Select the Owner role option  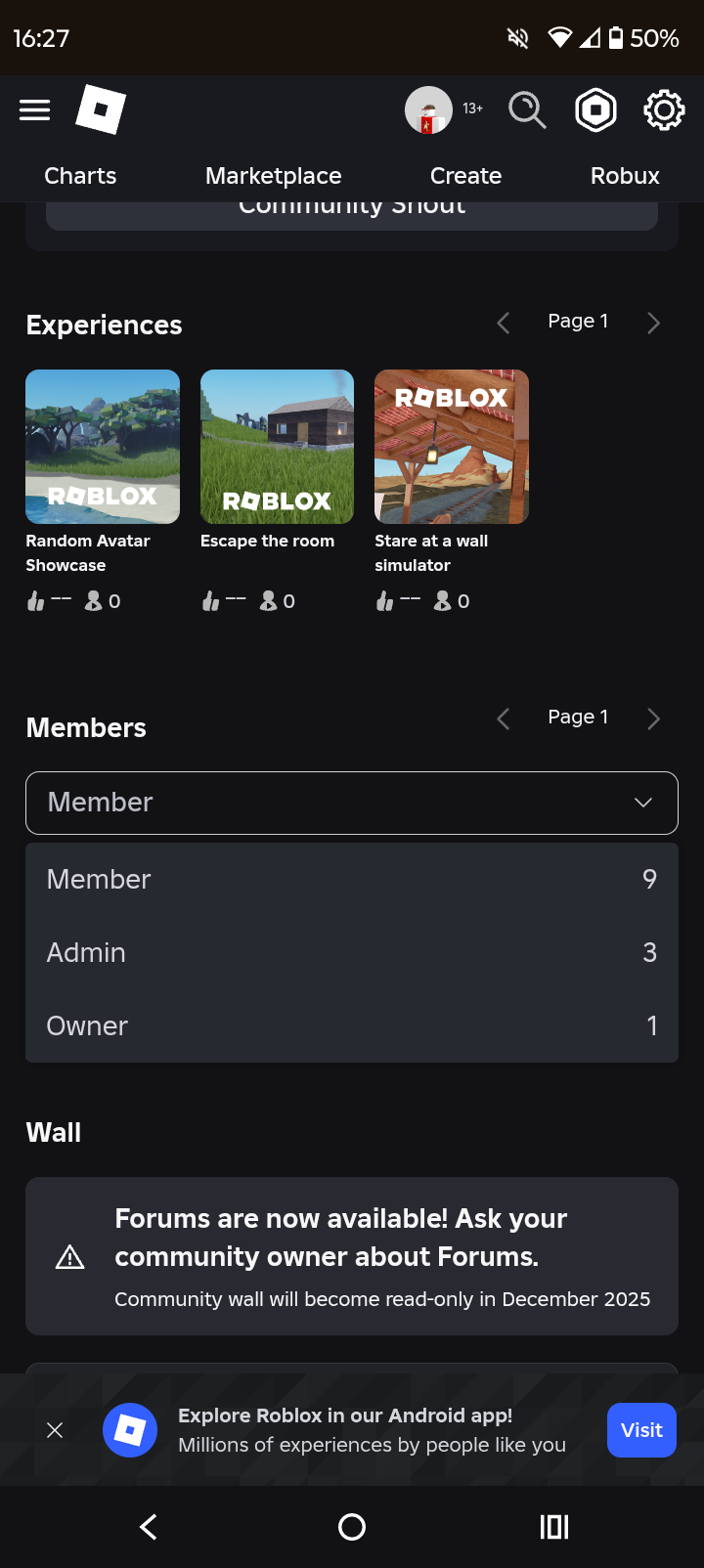pos(352,1025)
